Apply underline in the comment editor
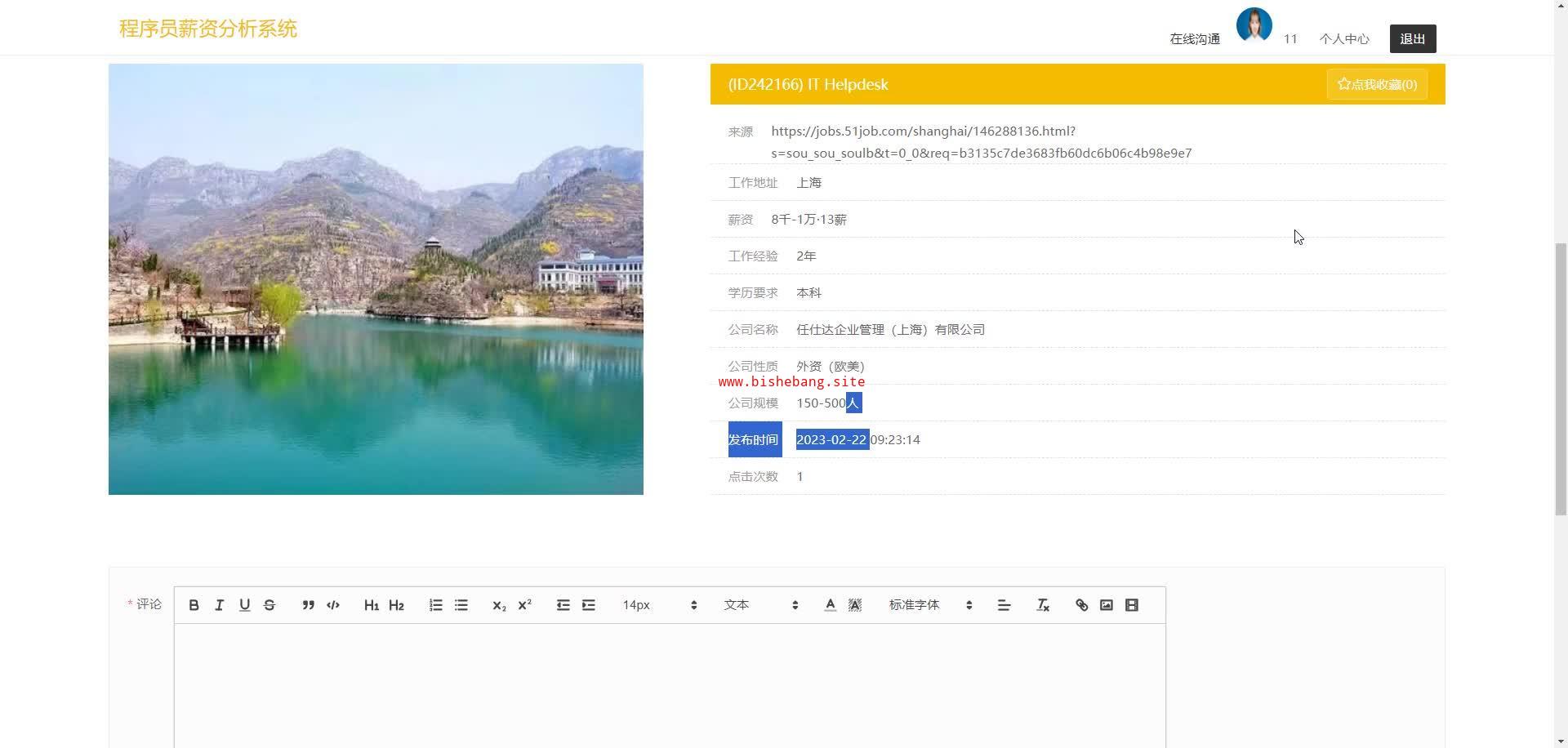The image size is (1568, 748). coord(244,605)
